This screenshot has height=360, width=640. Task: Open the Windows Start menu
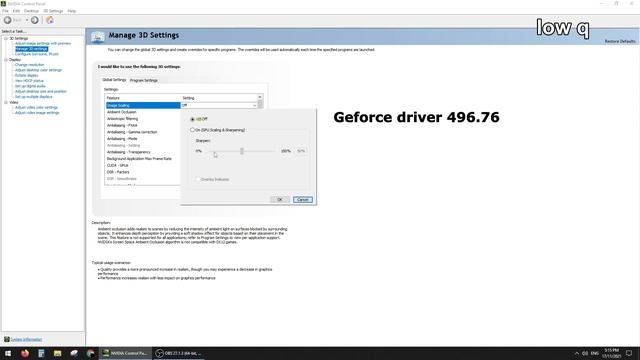[x=8, y=353]
